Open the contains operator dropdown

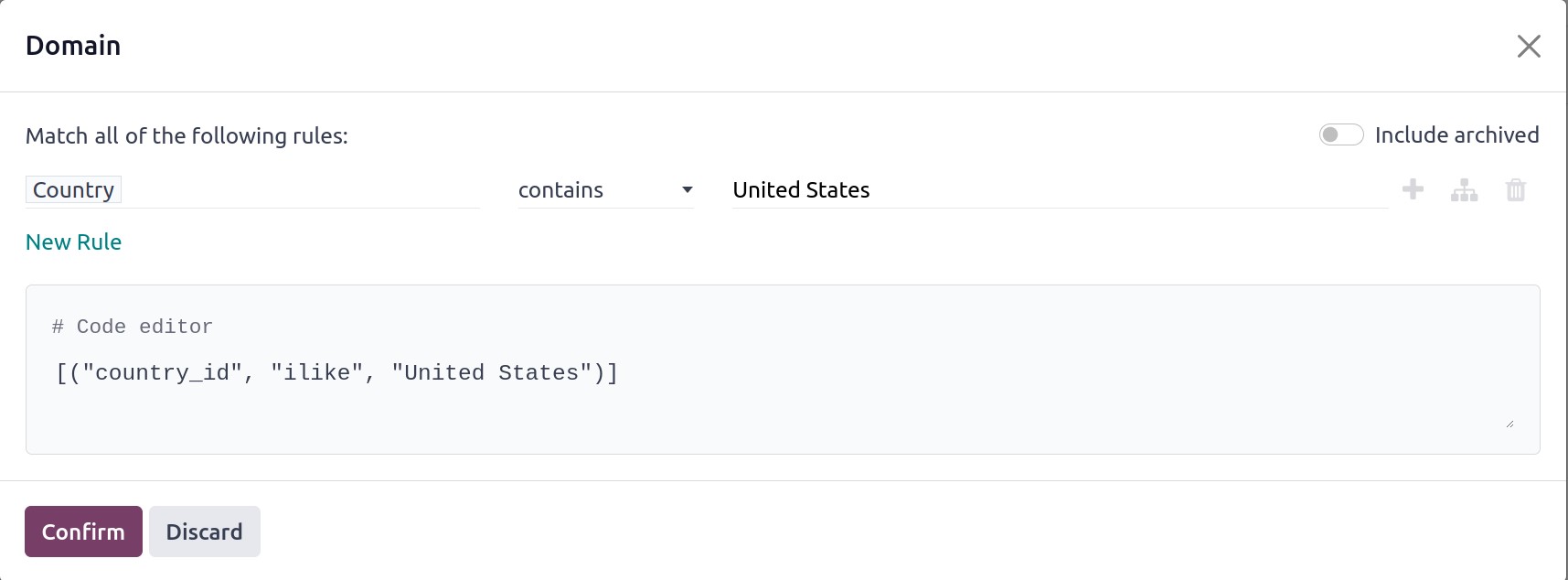click(x=606, y=190)
